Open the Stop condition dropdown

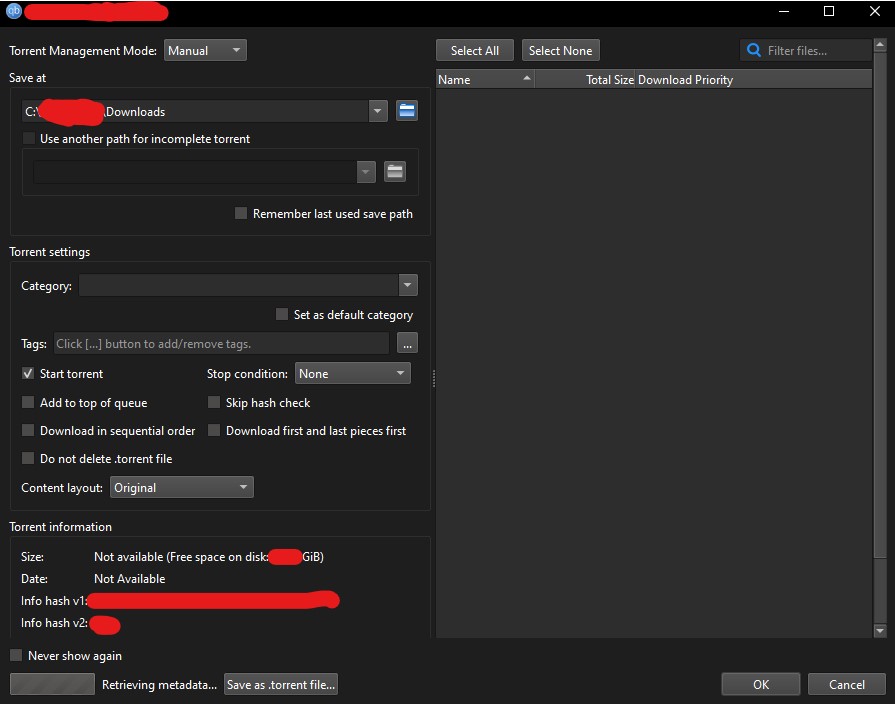[352, 373]
